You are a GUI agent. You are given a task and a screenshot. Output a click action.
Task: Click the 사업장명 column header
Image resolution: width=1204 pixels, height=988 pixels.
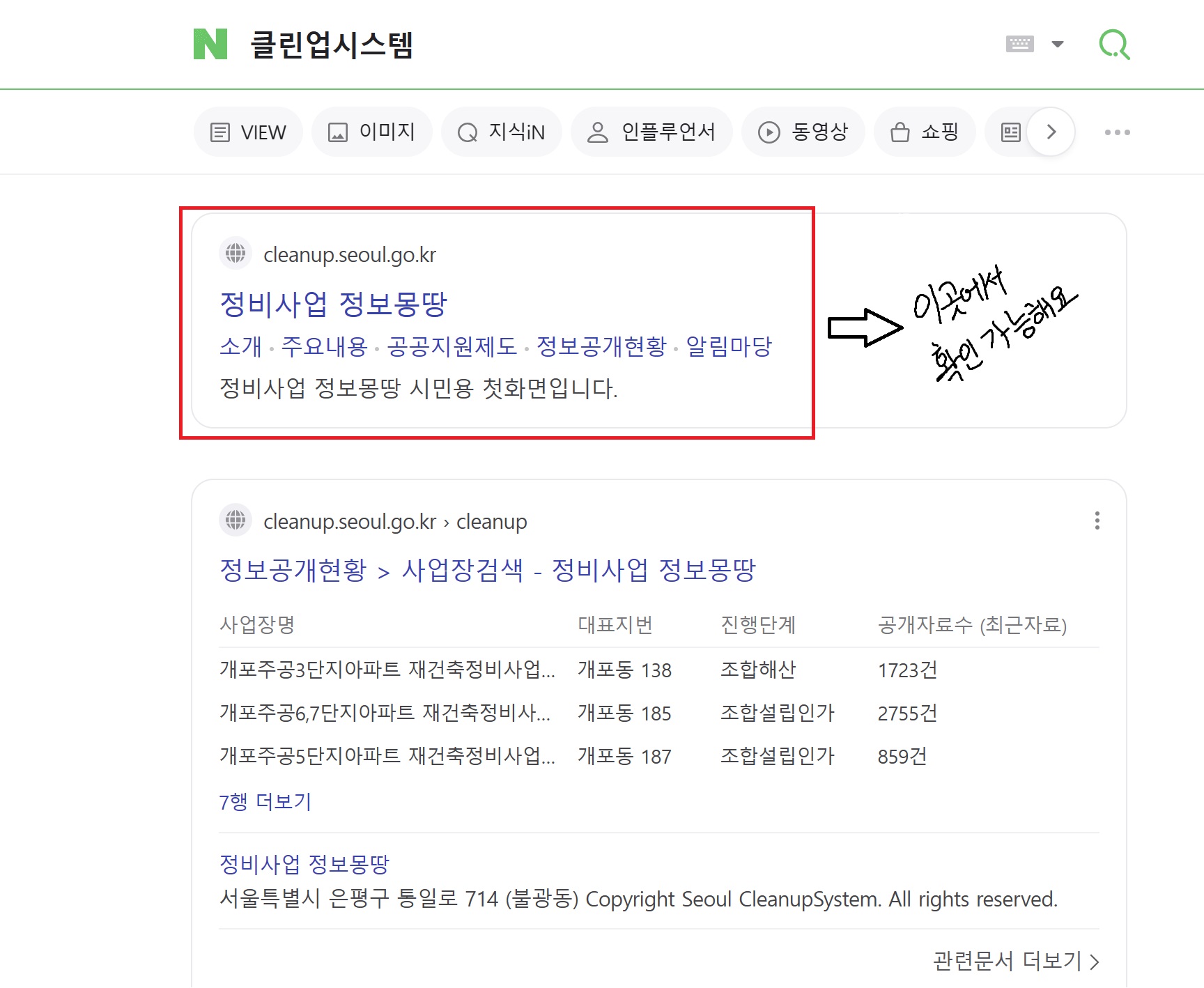(257, 624)
